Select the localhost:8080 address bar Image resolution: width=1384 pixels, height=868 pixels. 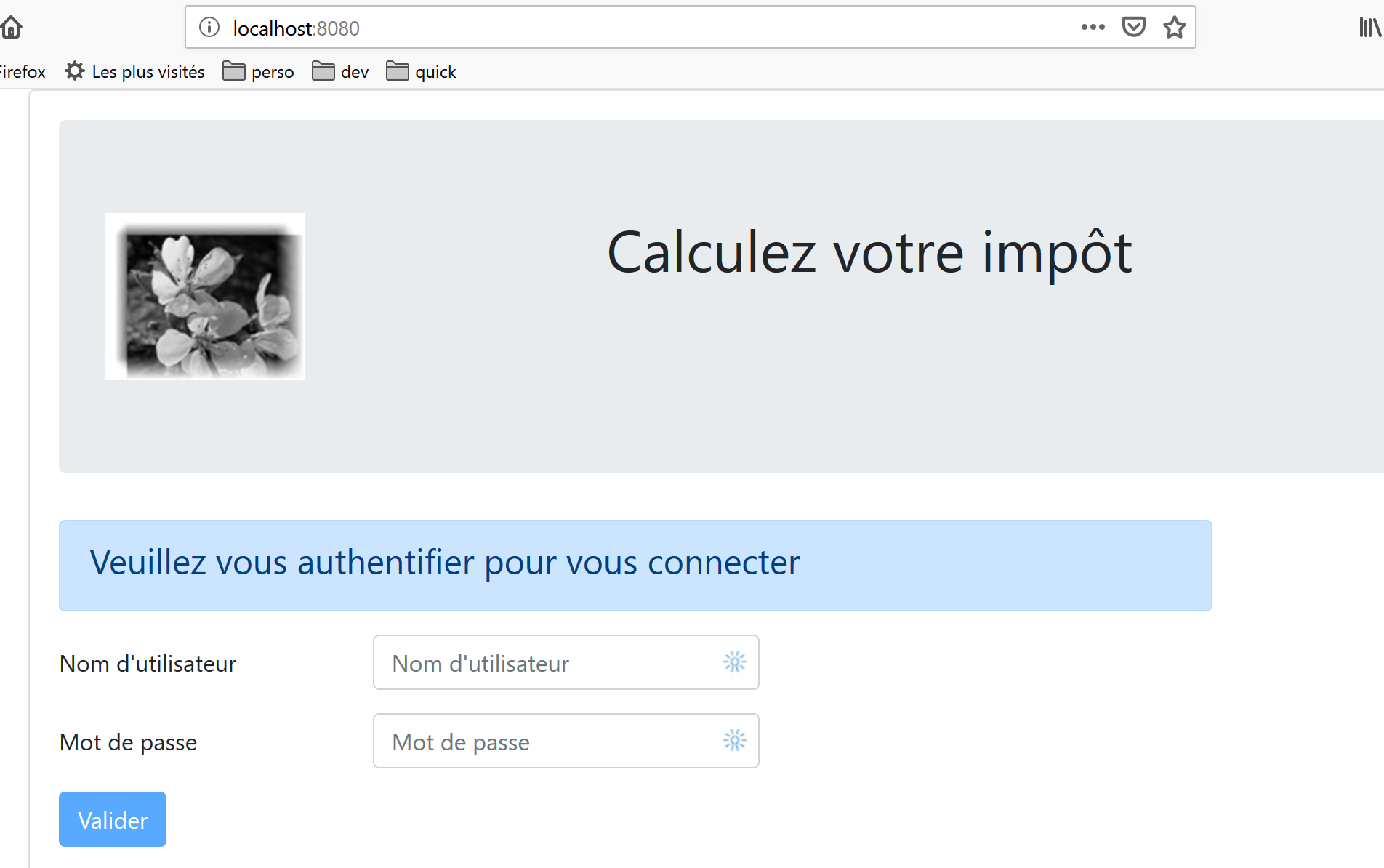point(640,28)
